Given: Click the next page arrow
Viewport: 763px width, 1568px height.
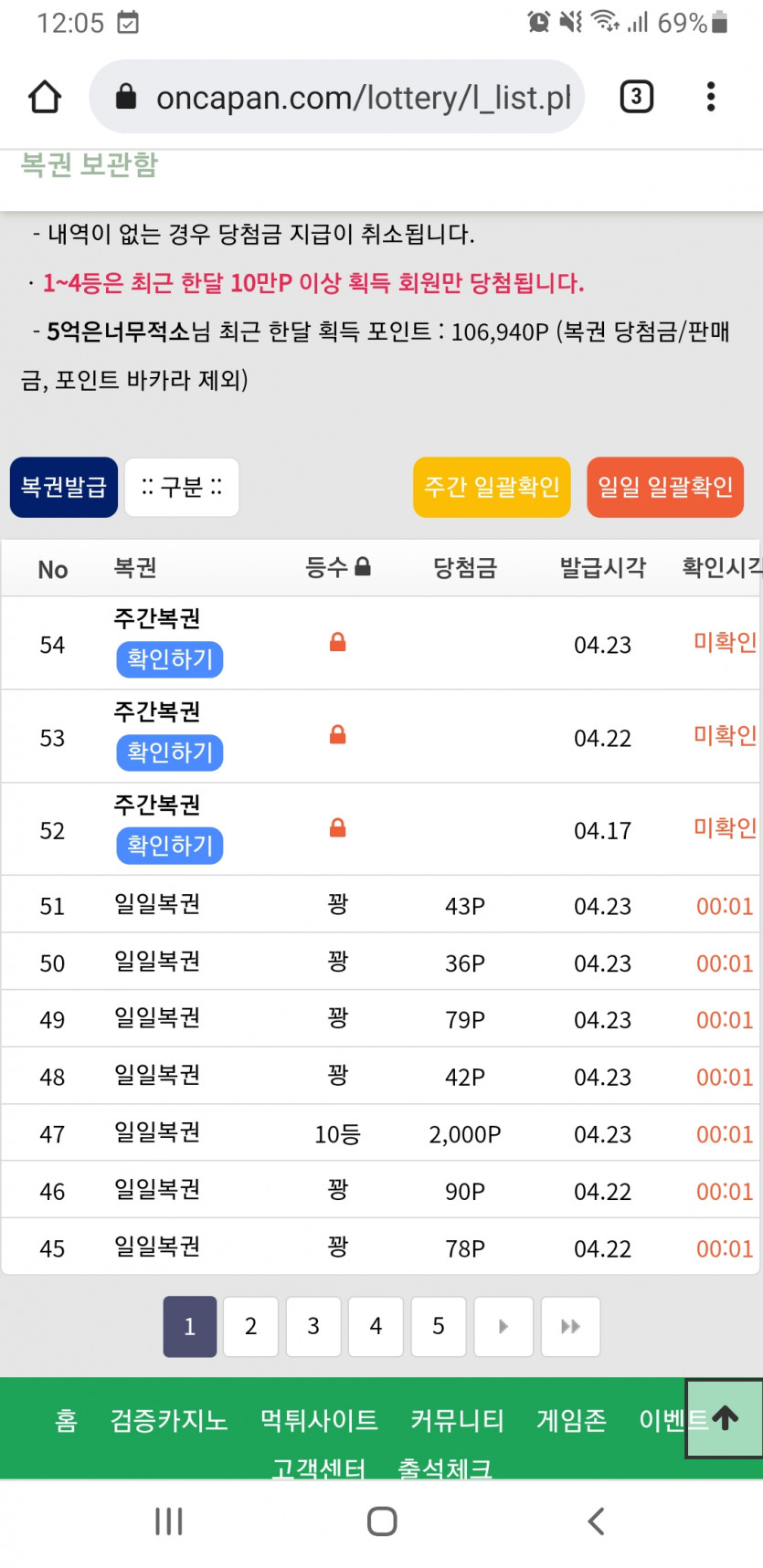Looking at the screenshot, I should (x=503, y=1326).
